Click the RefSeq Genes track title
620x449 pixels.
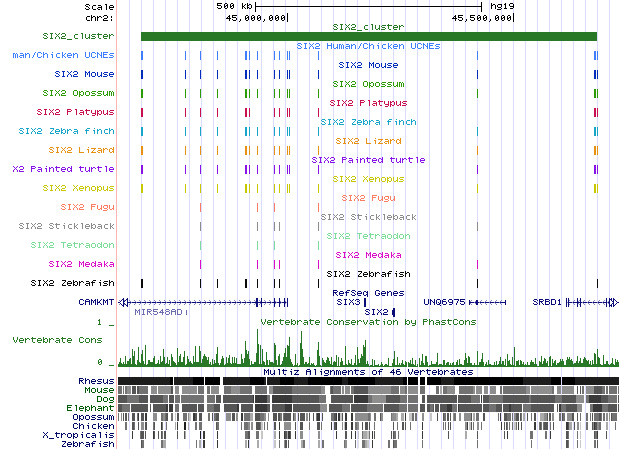pos(368,292)
